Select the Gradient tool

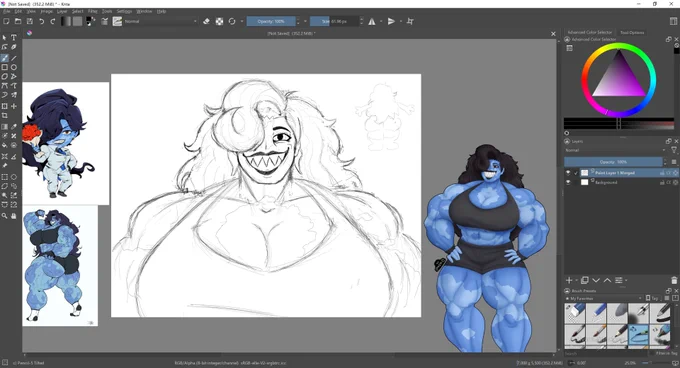(4, 127)
